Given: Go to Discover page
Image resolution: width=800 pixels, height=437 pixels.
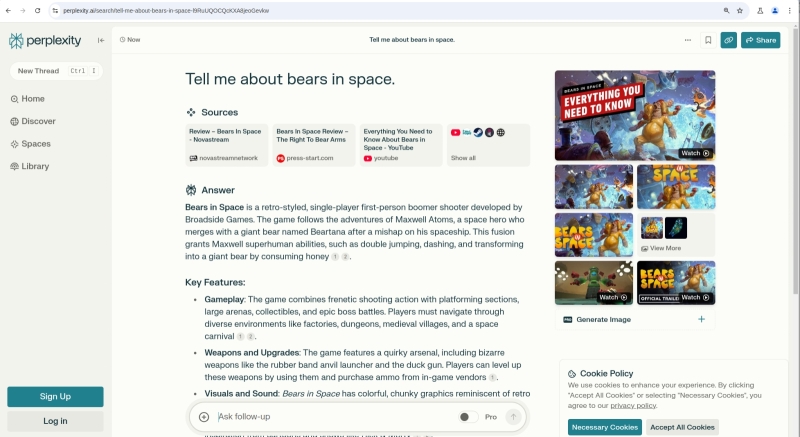Looking at the screenshot, I should click(x=33, y=121).
